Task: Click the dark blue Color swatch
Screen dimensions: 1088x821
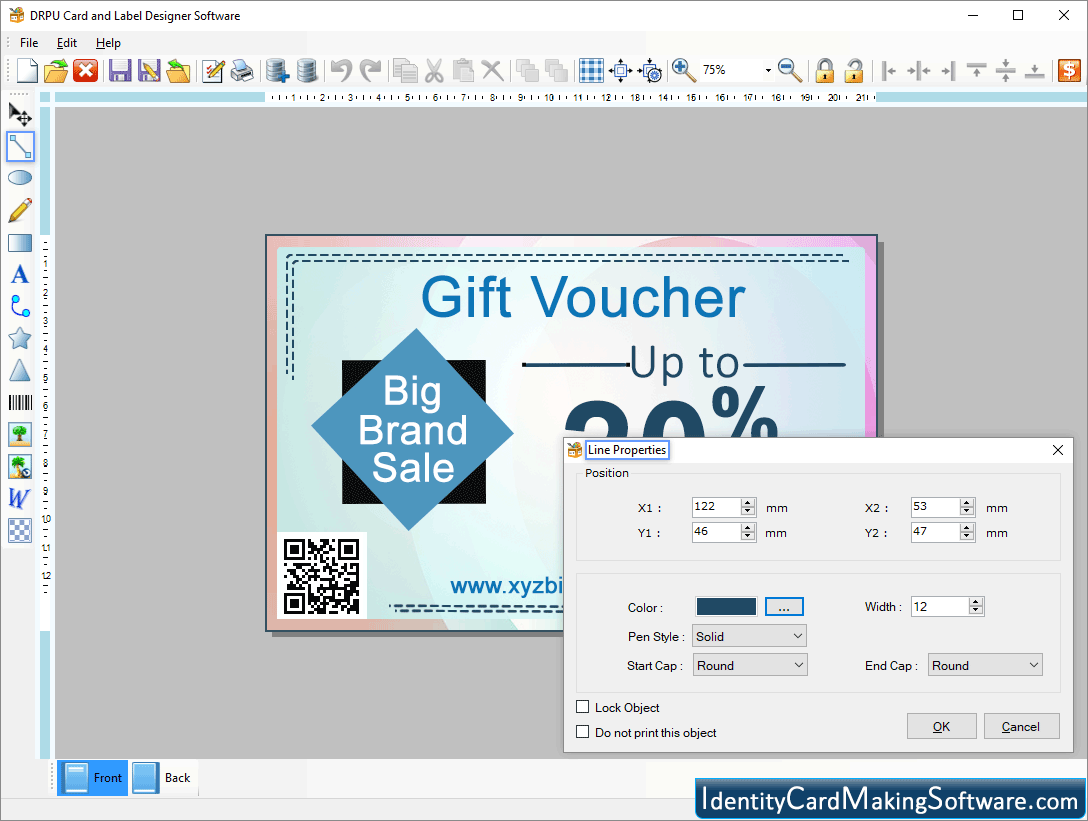Action: tap(726, 607)
